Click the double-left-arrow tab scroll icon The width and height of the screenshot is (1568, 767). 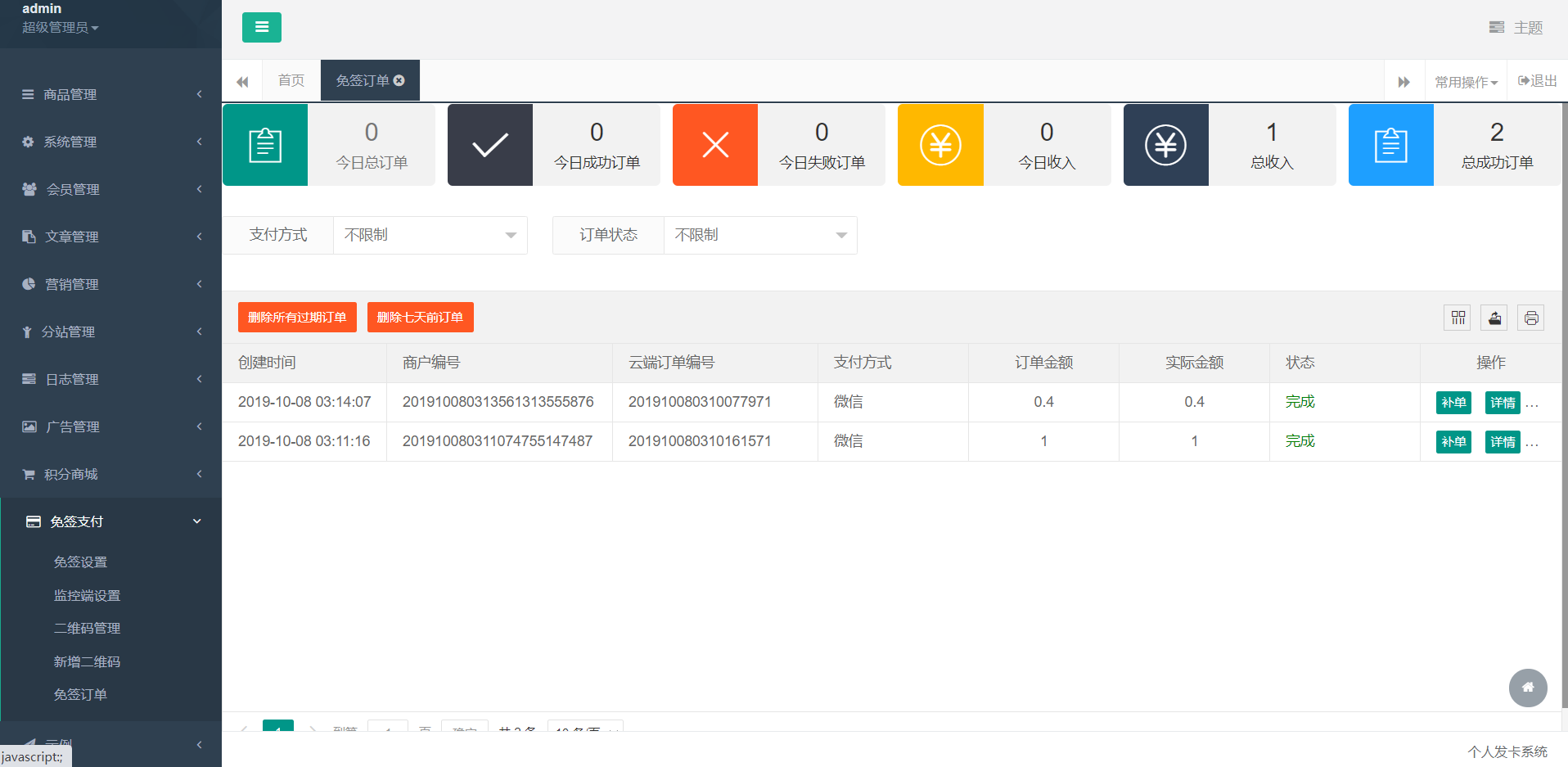tap(241, 80)
